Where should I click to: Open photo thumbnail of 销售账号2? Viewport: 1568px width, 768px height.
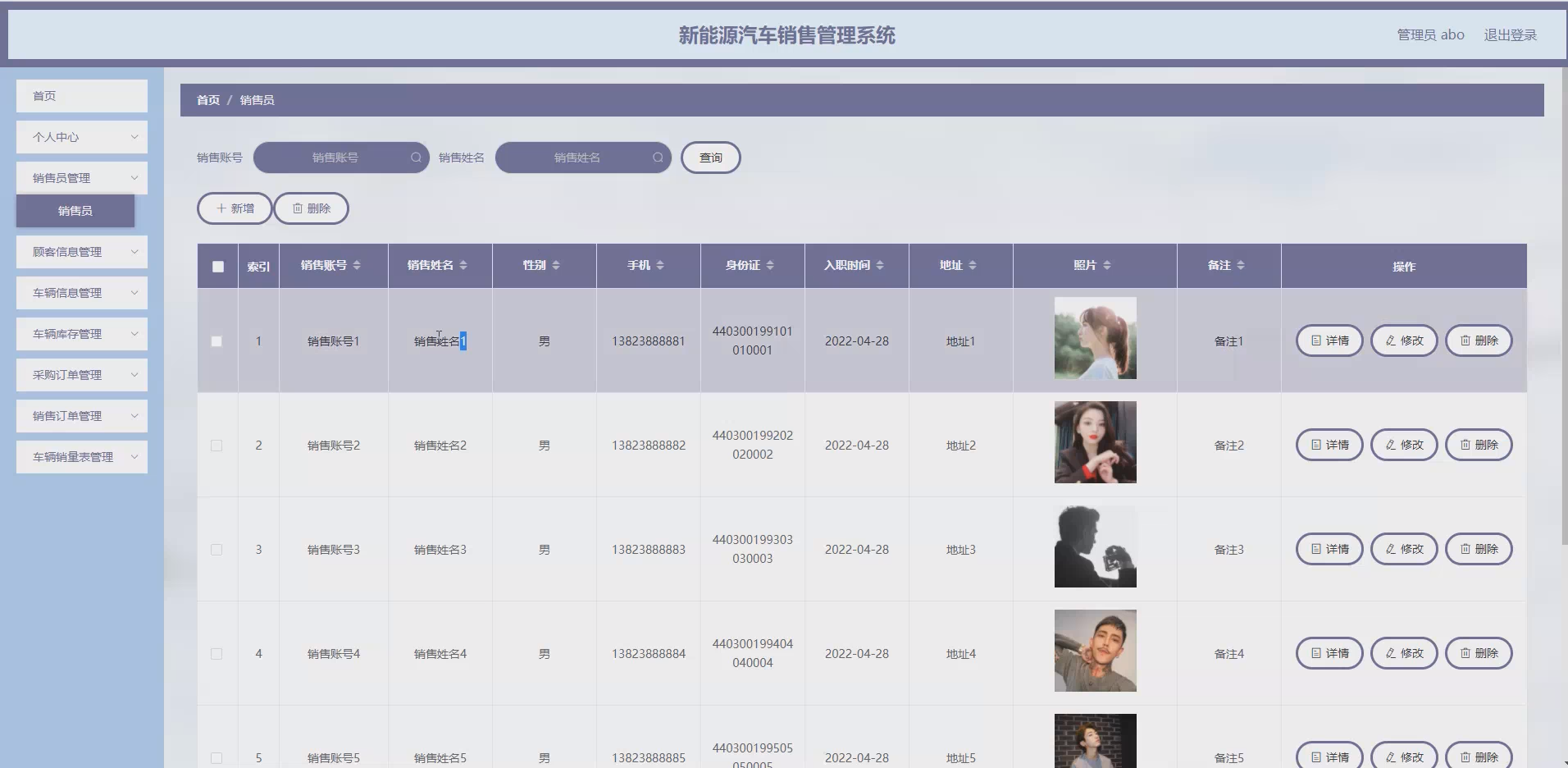1096,442
